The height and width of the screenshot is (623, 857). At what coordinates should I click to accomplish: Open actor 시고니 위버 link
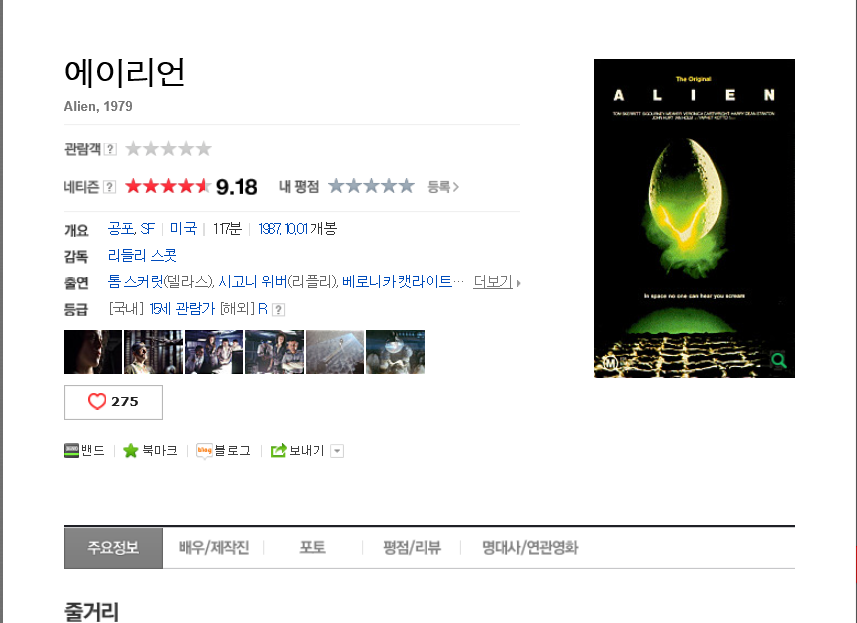click(x=253, y=282)
